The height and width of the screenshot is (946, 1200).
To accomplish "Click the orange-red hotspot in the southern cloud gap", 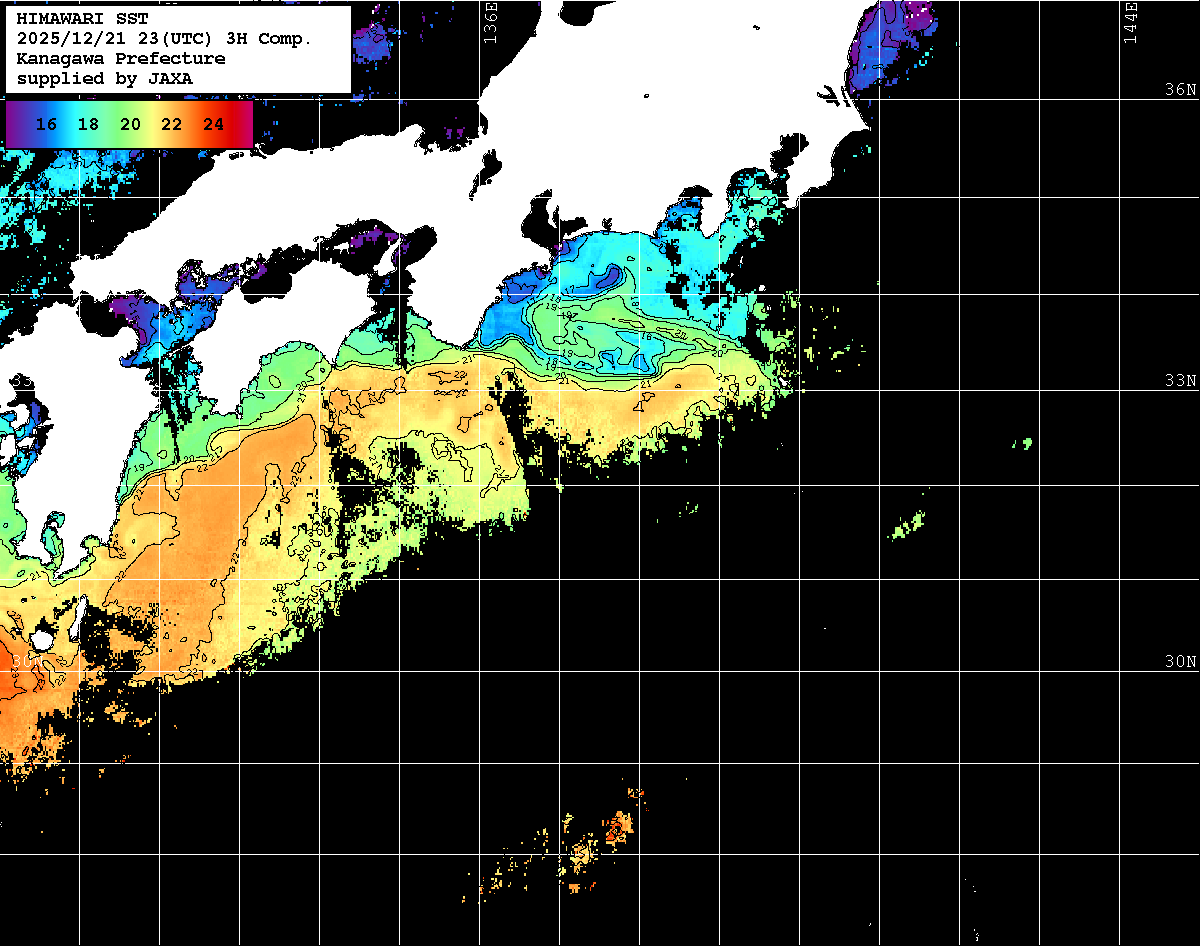I will (x=619, y=827).
